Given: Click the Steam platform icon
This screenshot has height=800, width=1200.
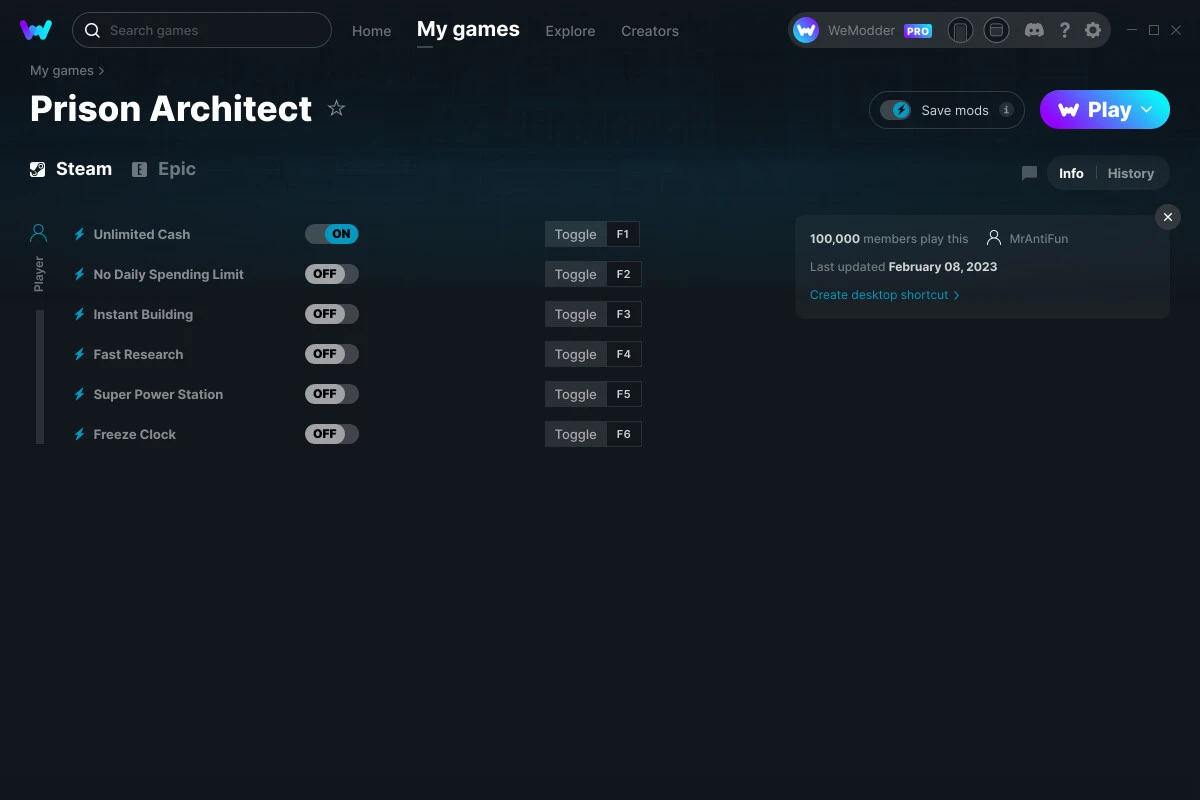Looking at the screenshot, I should pos(37,169).
